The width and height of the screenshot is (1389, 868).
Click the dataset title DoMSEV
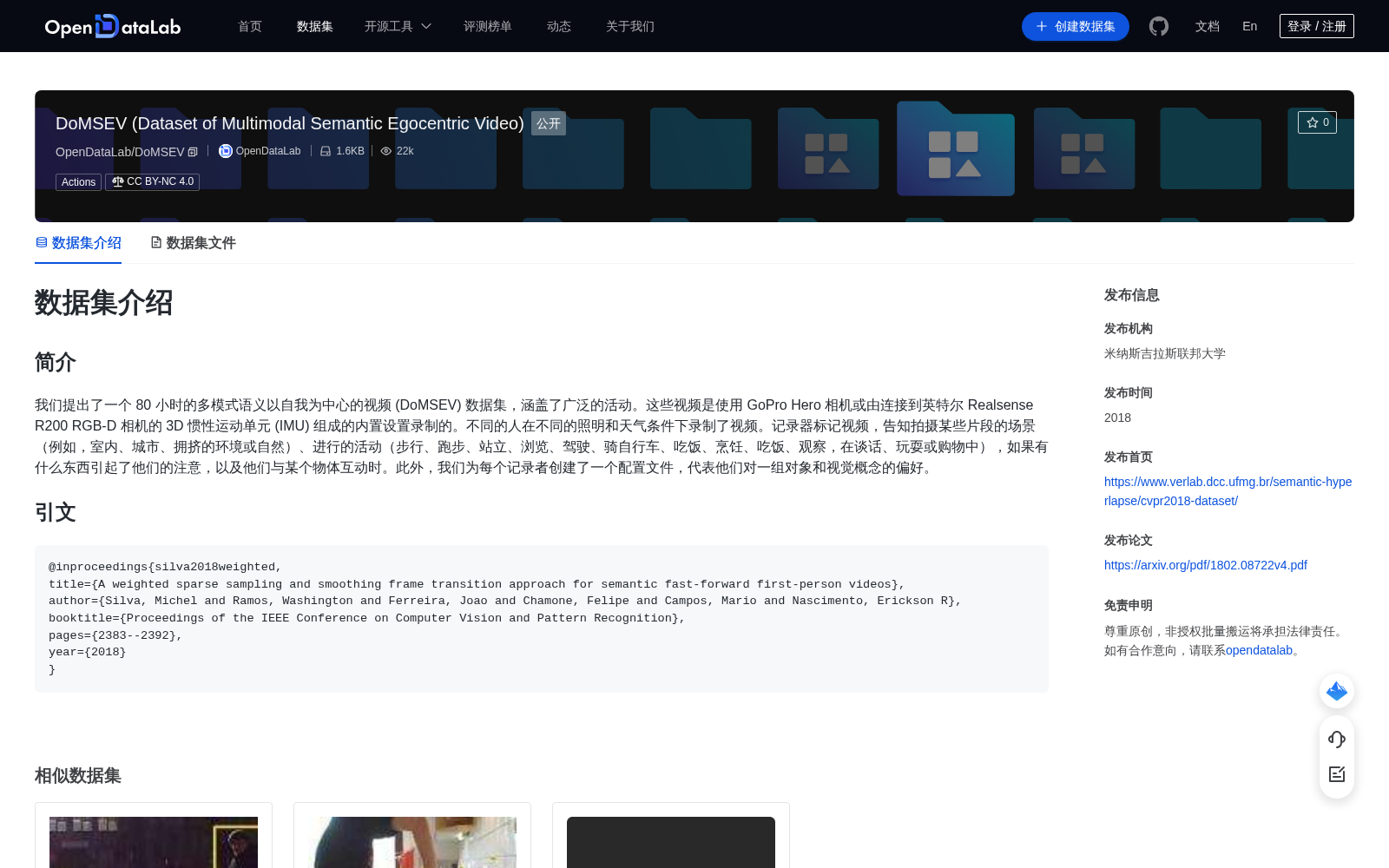pos(290,123)
